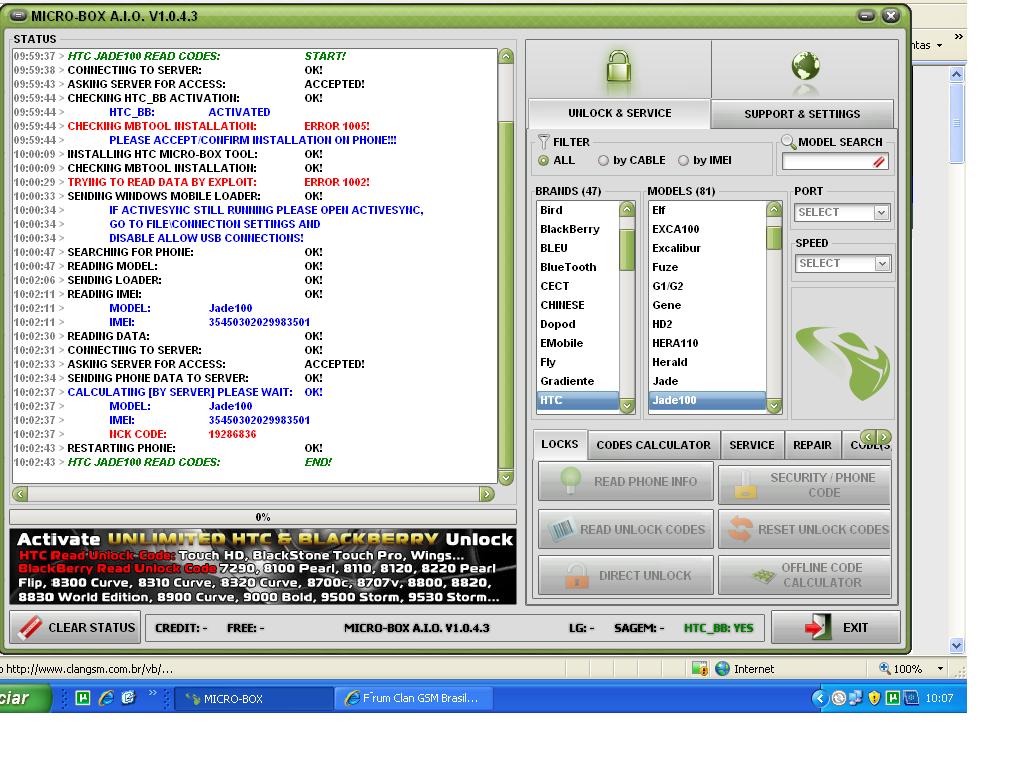Click the READ UNLOCK CODES button
The width and height of the screenshot is (1024, 768).
pyautogui.click(x=626, y=529)
